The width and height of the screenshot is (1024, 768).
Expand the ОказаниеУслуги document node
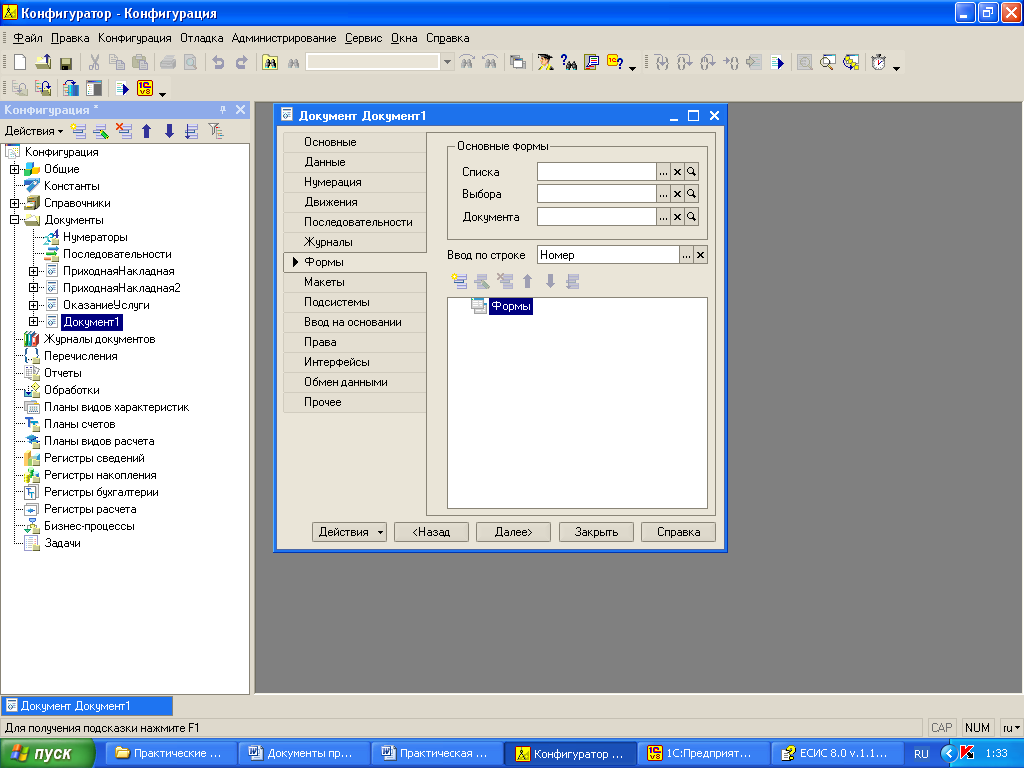[33, 305]
